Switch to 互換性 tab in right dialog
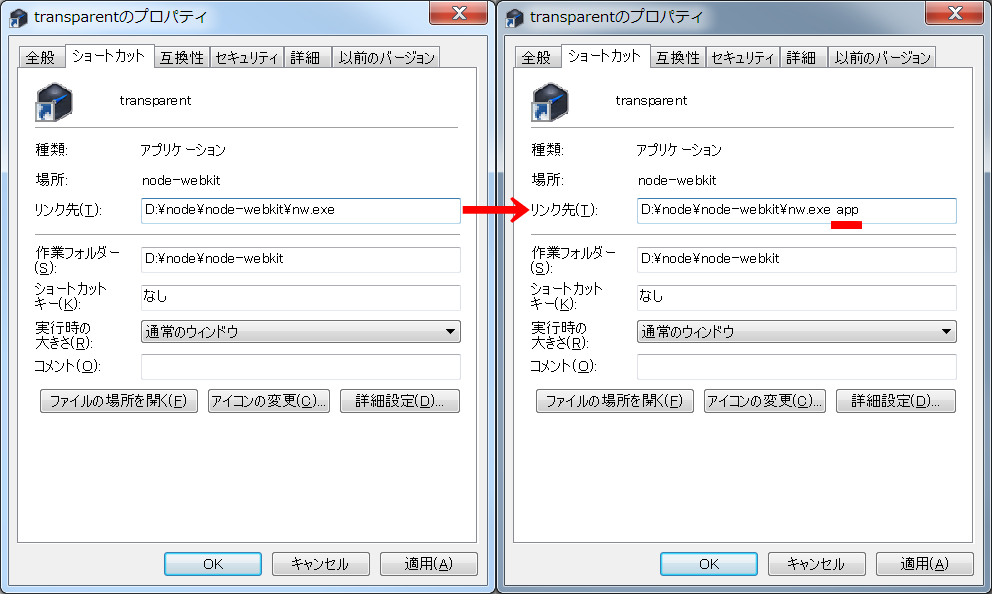The height and width of the screenshot is (594, 992). 679,58
